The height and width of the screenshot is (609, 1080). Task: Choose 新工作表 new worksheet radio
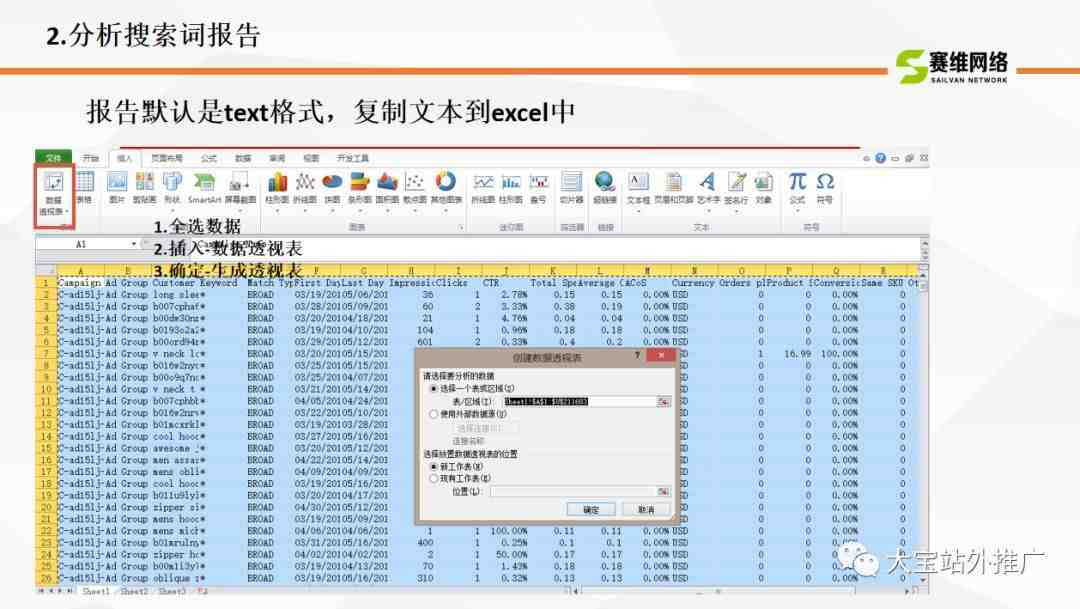[x=434, y=466]
